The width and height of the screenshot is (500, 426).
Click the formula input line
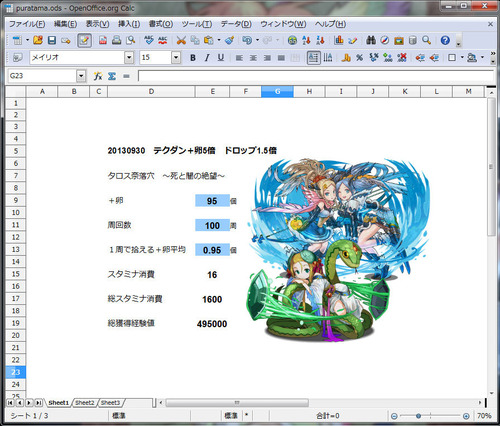coord(316,76)
